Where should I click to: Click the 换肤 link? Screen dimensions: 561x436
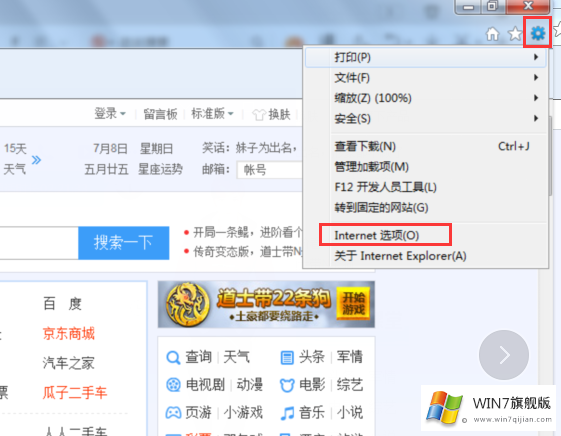coord(279,114)
